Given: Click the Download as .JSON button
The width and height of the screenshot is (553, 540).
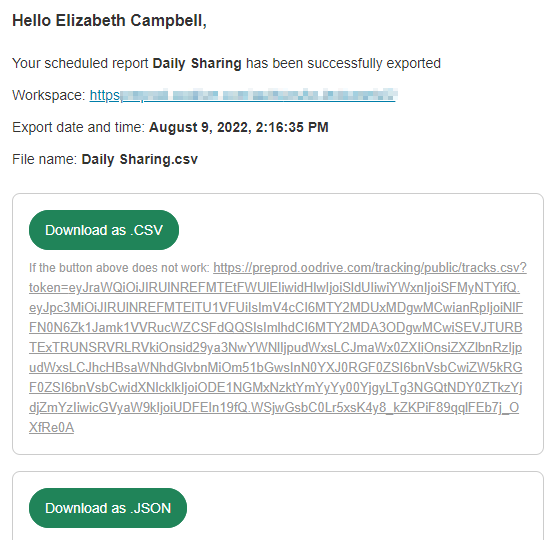Looking at the screenshot, I should point(108,508).
